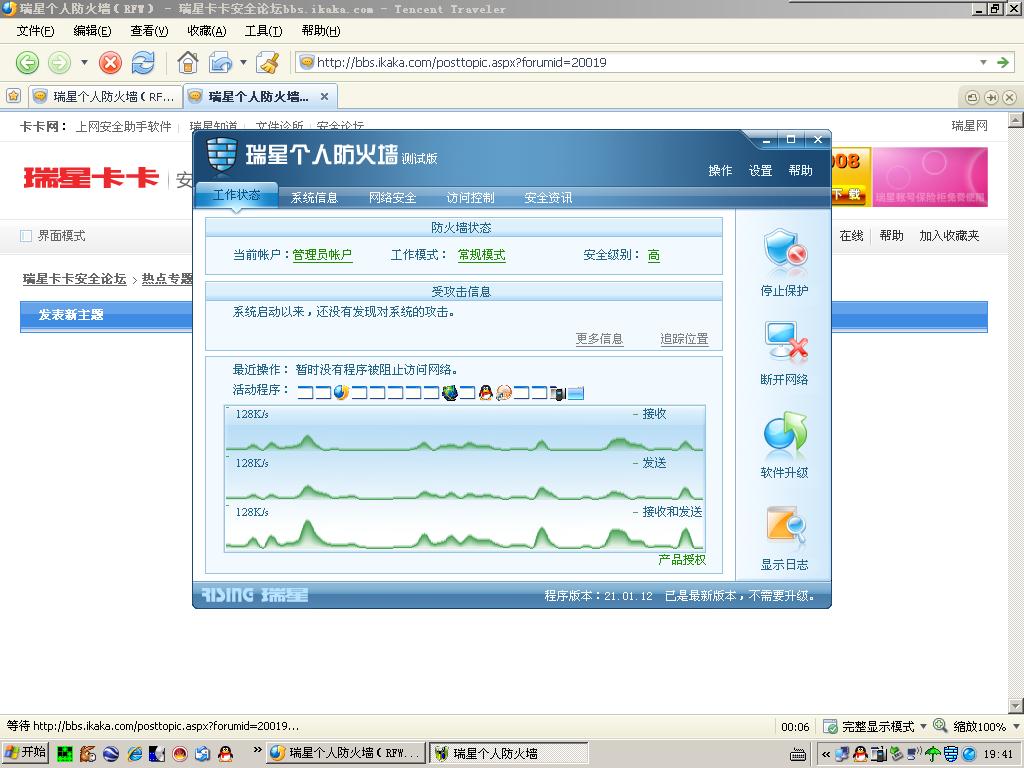This screenshot has width=1024, height=768.
Task: Click the 常规模式 work mode link
Action: [482, 255]
